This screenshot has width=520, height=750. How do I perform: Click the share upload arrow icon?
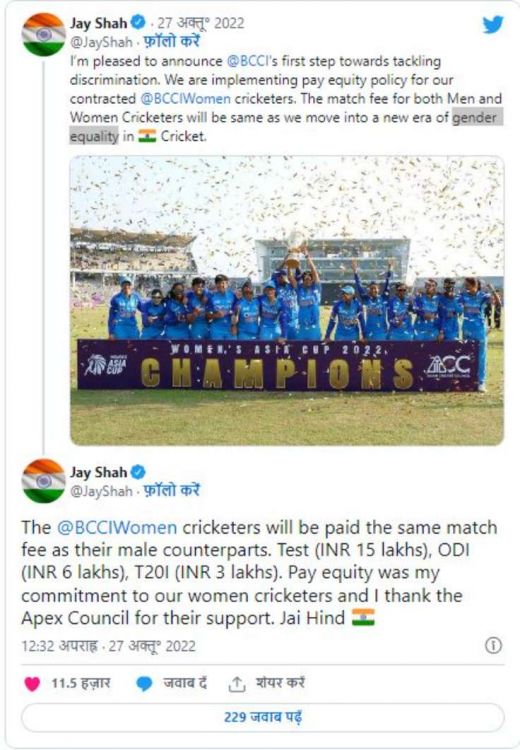point(236,684)
